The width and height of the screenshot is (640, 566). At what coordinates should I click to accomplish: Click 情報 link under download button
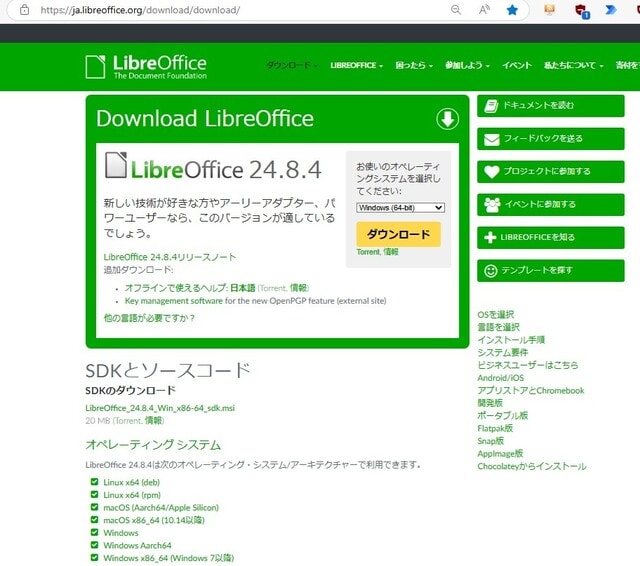391,252
